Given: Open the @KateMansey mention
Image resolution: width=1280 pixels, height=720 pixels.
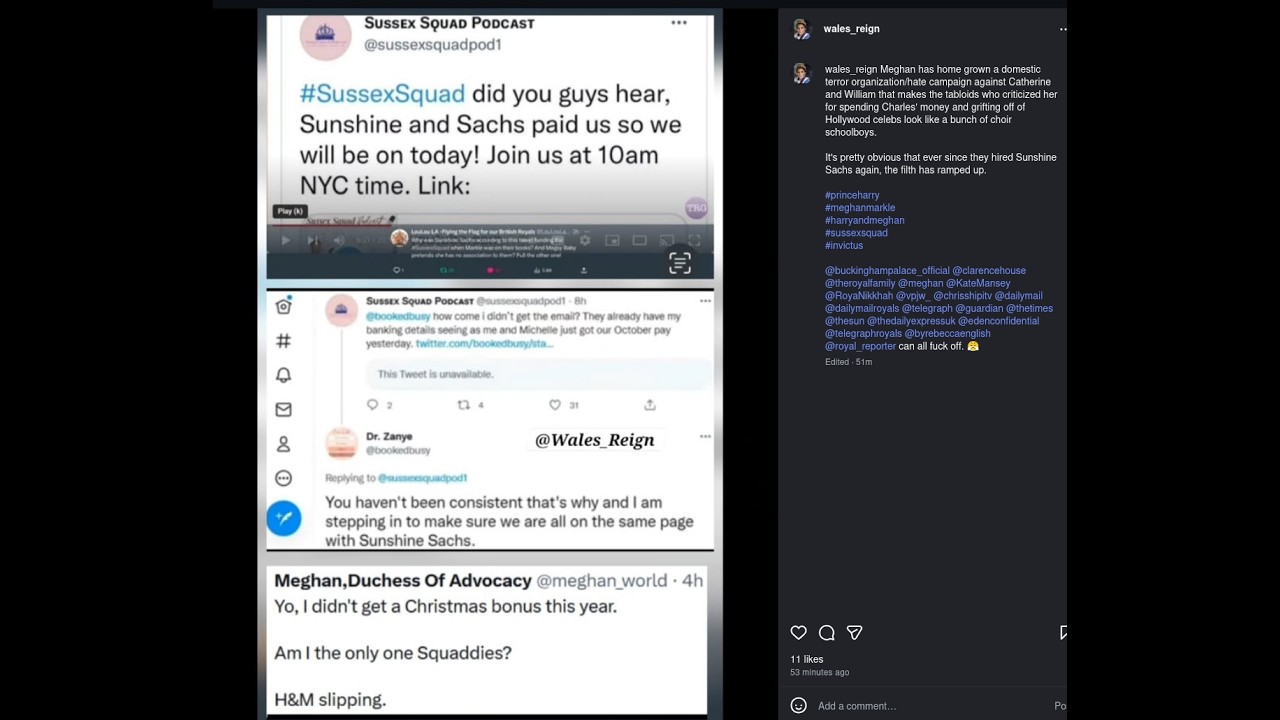Looking at the screenshot, I should pos(978,283).
